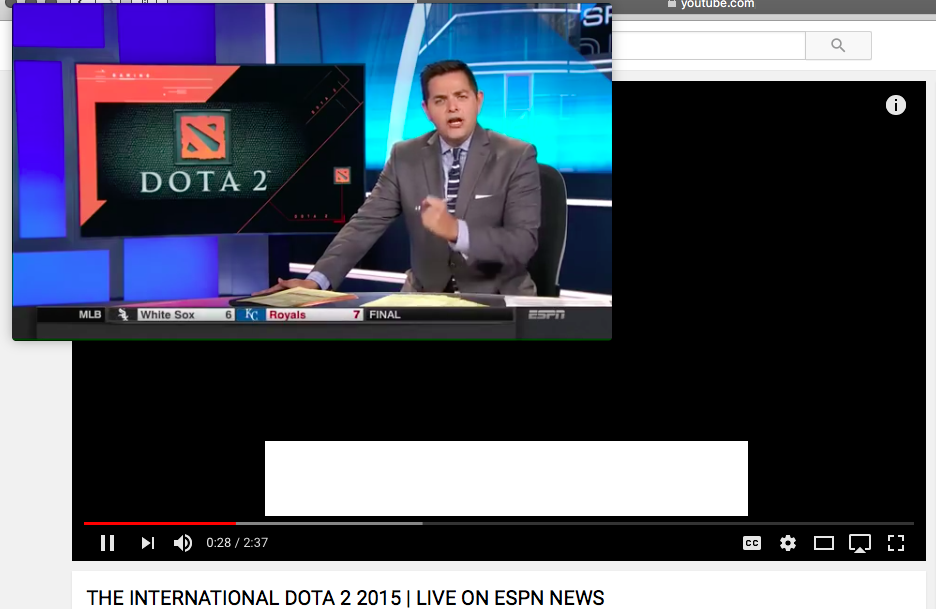Seek on the video progress bar
This screenshot has height=609, width=936.
[498, 523]
